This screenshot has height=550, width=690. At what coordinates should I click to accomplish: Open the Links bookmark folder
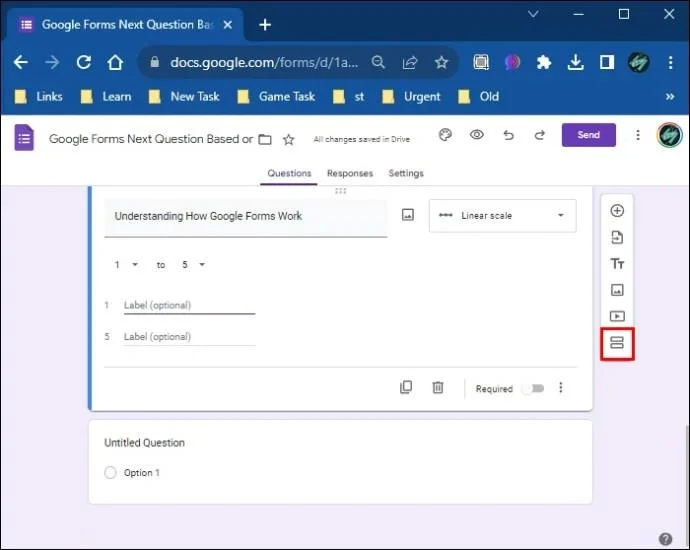click(x=39, y=96)
